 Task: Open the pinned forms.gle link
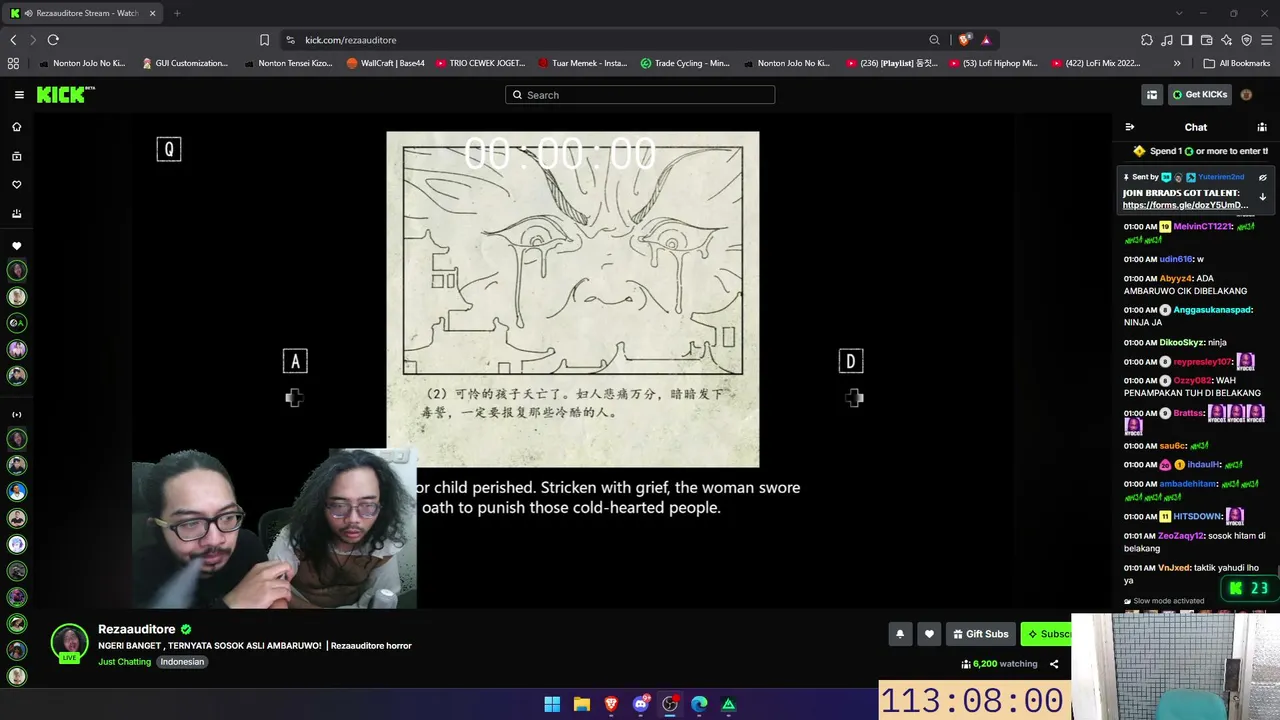tap(1185, 205)
